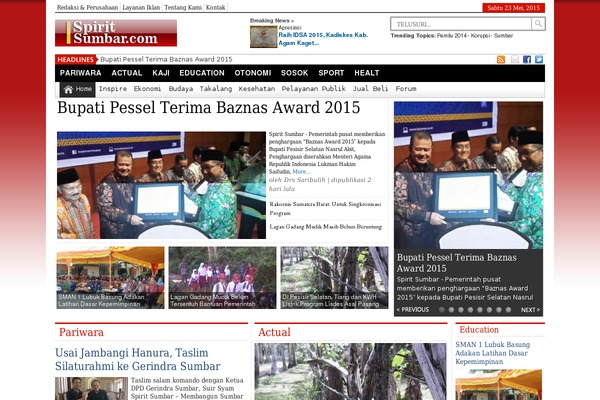The image size is (600, 400).
Task: Click the Spirit Sumbar.com logo
Action: point(116,33)
